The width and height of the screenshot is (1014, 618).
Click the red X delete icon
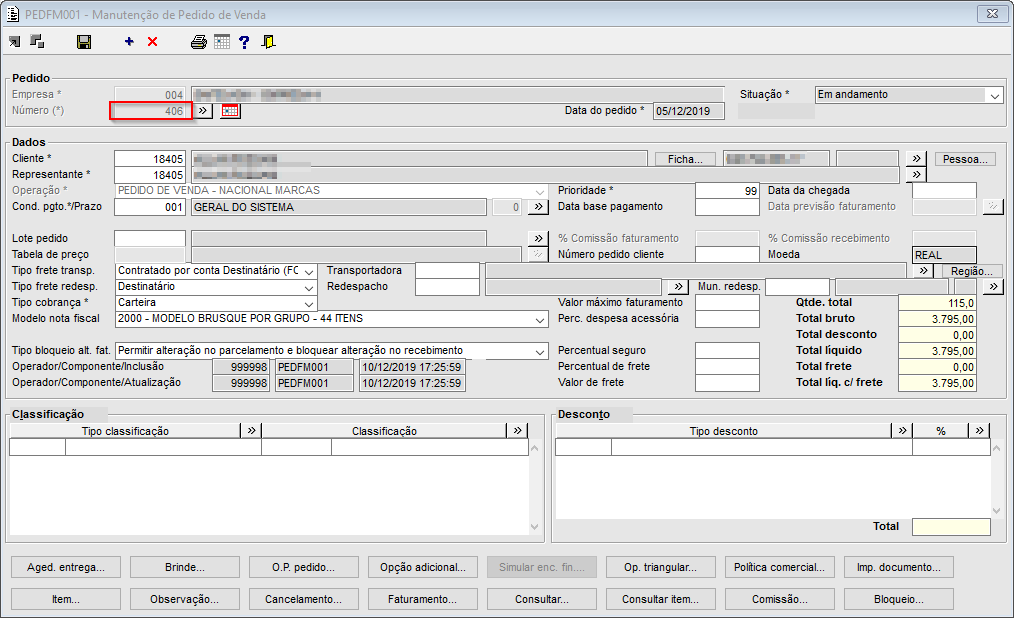(152, 42)
